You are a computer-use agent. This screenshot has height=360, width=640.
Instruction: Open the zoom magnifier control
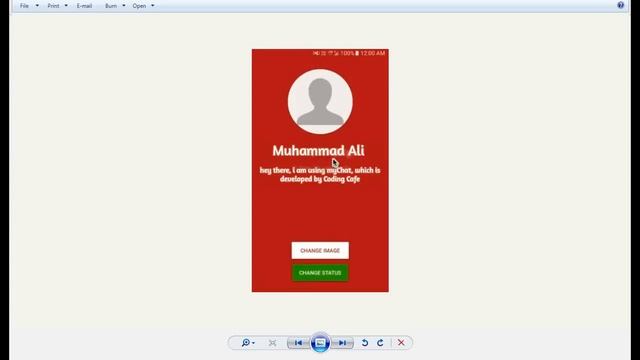(x=245, y=343)
